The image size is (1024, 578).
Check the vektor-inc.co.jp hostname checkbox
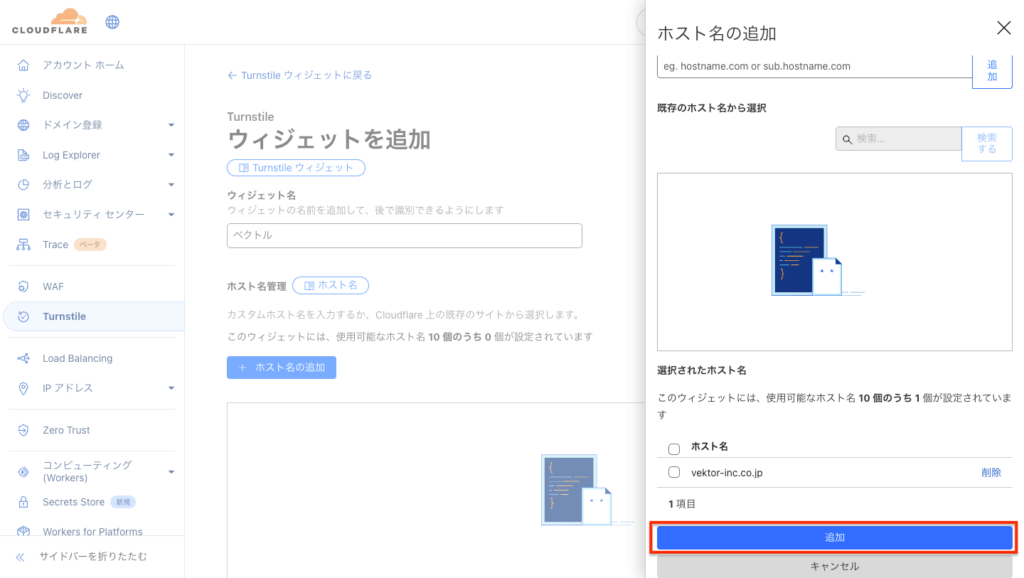pos(674,472)
